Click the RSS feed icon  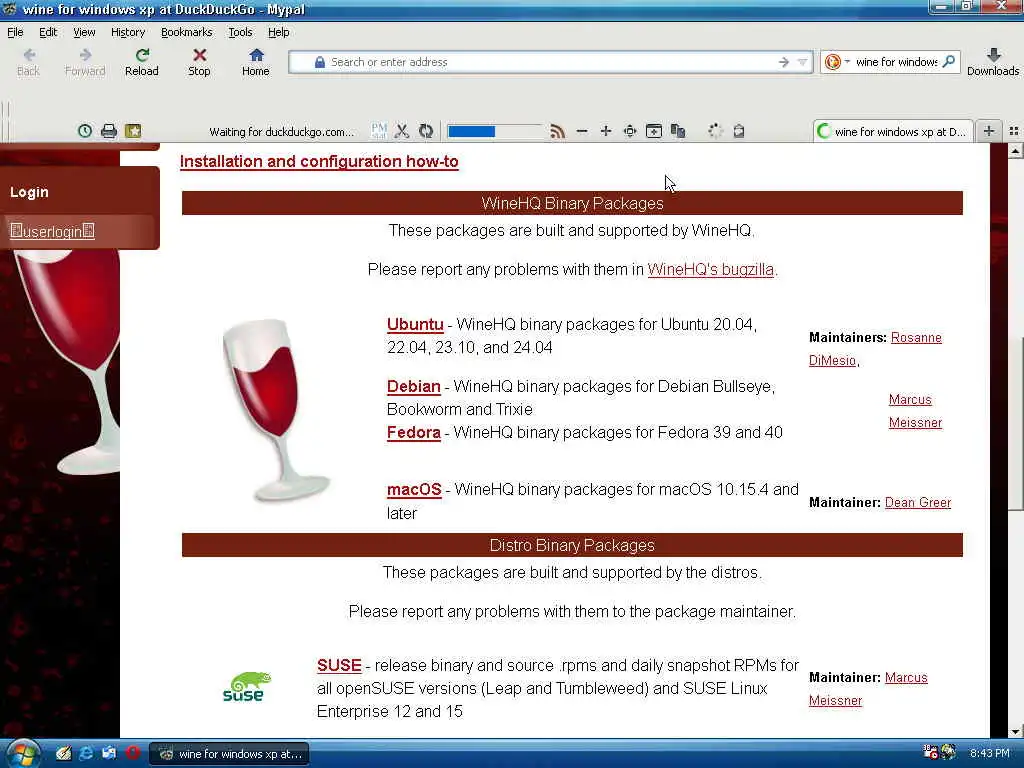pyautogui.click(x=557, y=131)
